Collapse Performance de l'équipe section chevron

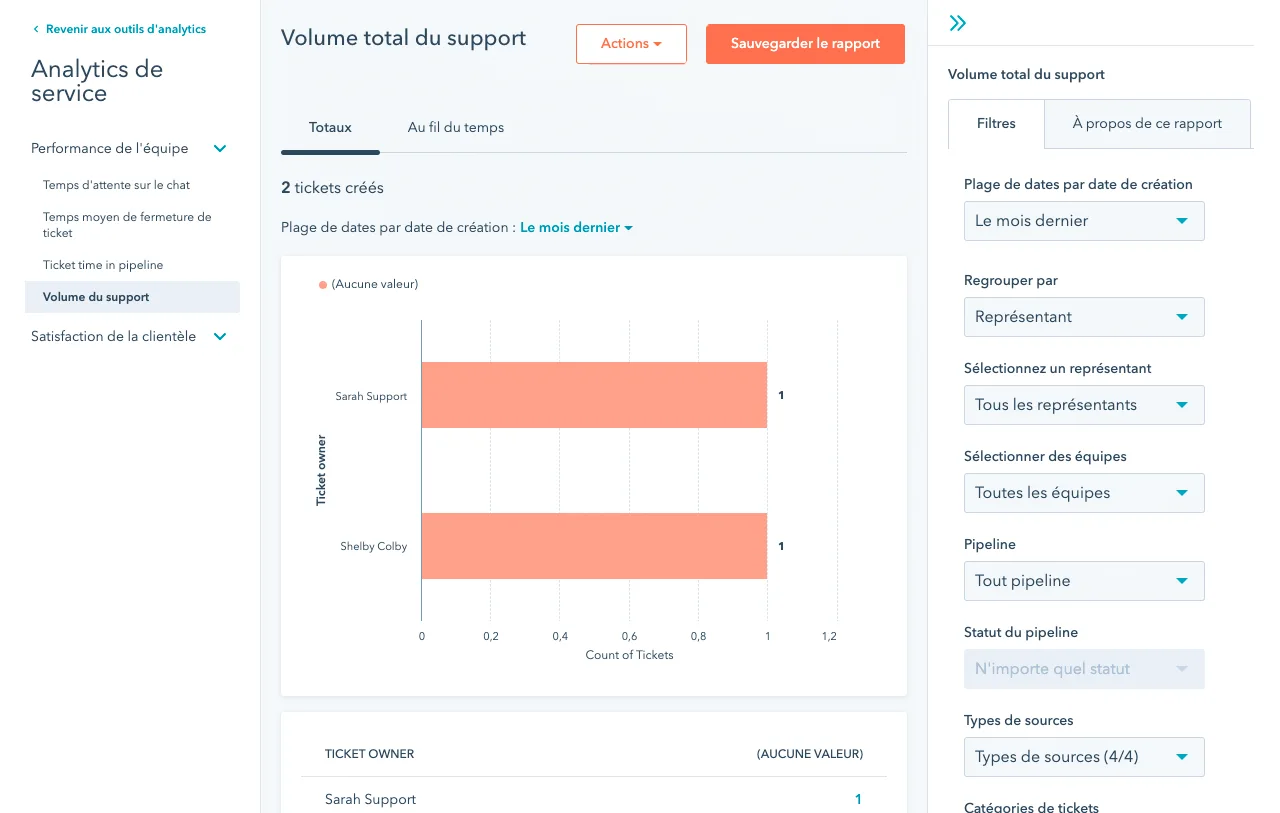pos(220,149)
